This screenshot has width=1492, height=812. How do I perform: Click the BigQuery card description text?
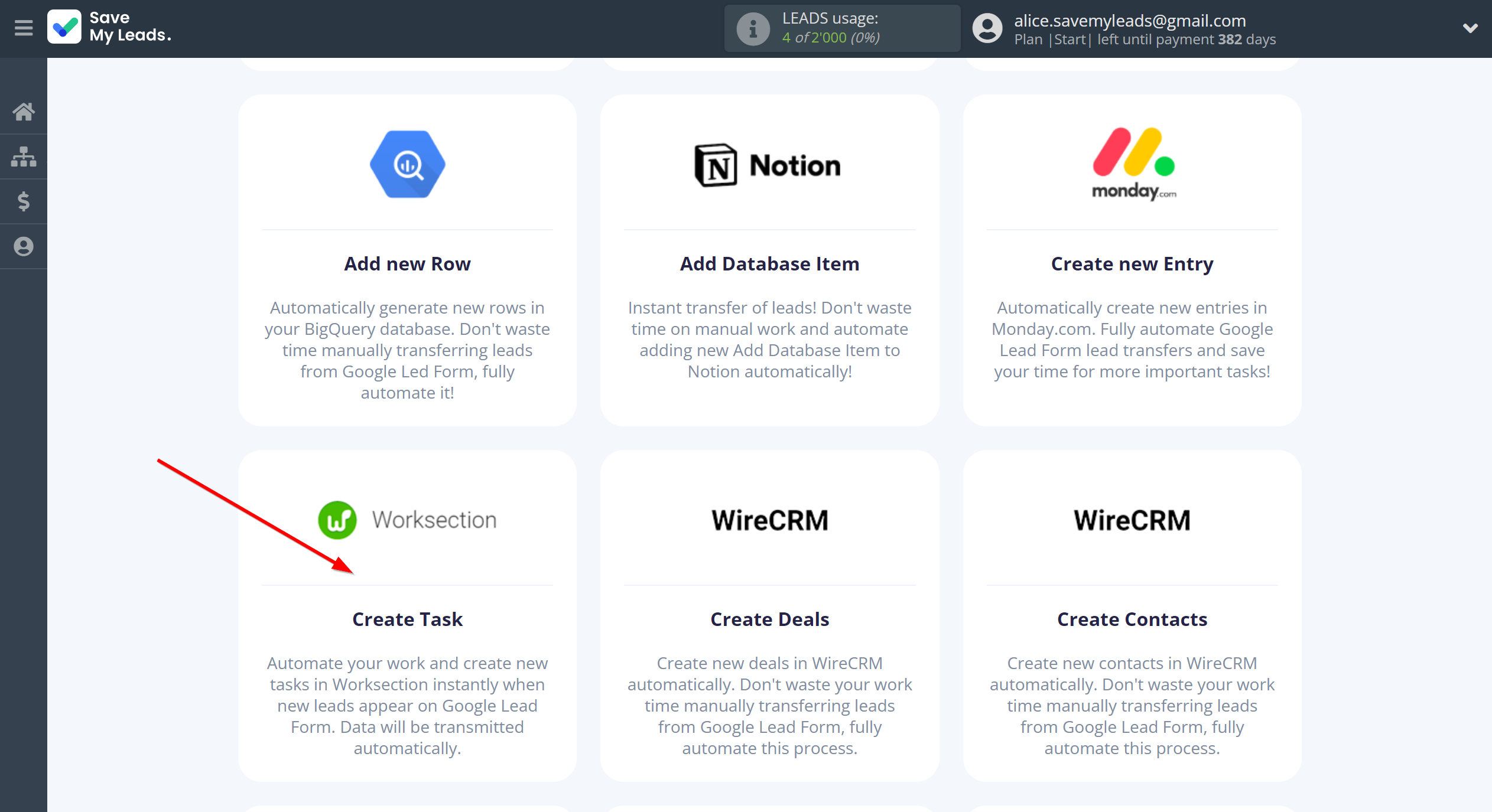tap(407, 350)
